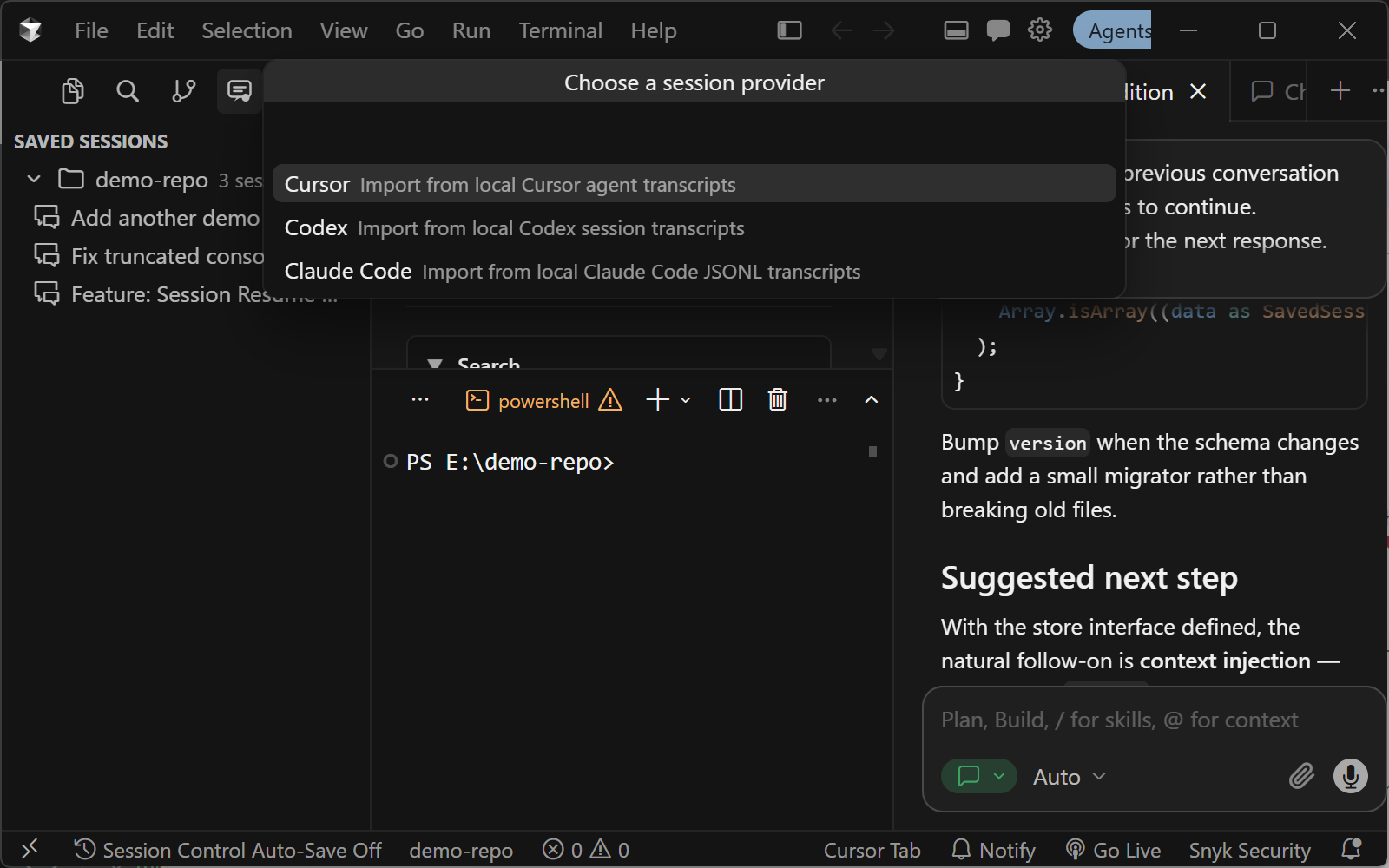Screen dimensions: 1389x868
Task: Open notifications bell in status bar
Action: coord(1351,849)
